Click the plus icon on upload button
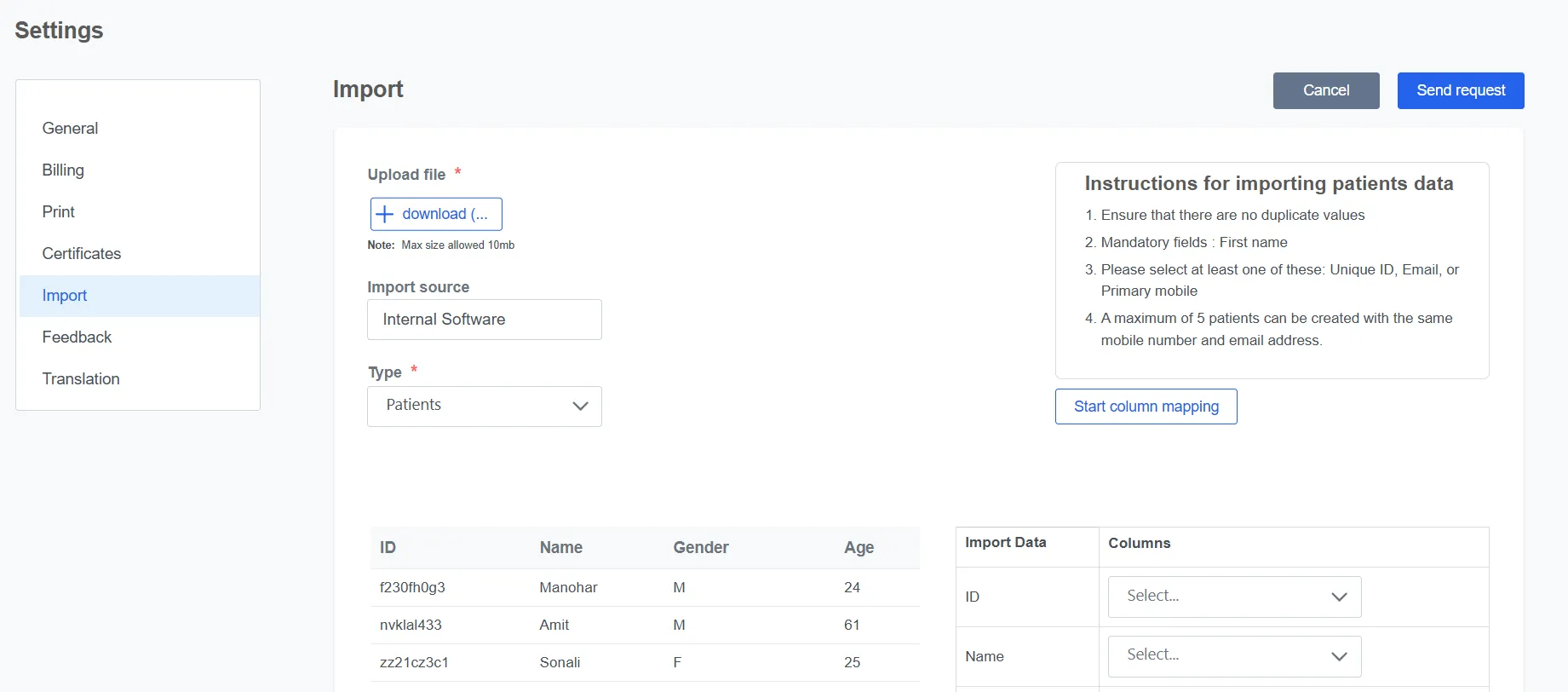The width and height of the screenshot is (1568, 692). click(x=385, y=214)
